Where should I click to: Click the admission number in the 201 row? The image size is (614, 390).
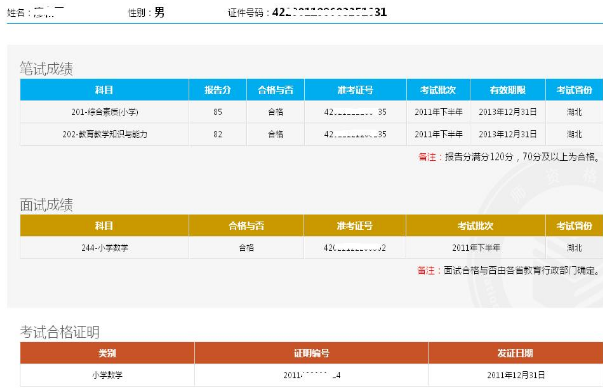tap(355, 112)
